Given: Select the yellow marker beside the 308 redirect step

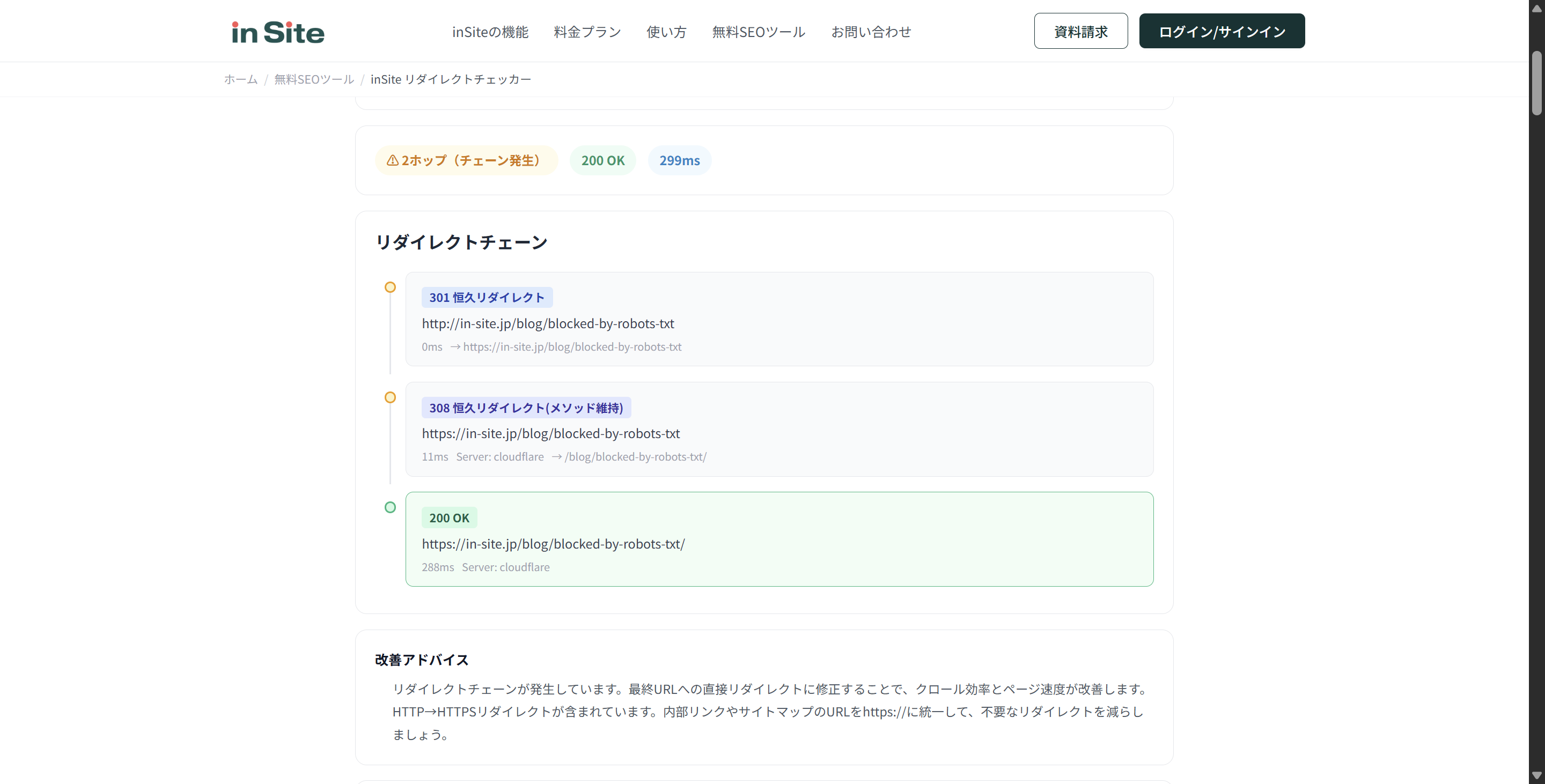Looking at the screenshot, I should tap(390, 397).
